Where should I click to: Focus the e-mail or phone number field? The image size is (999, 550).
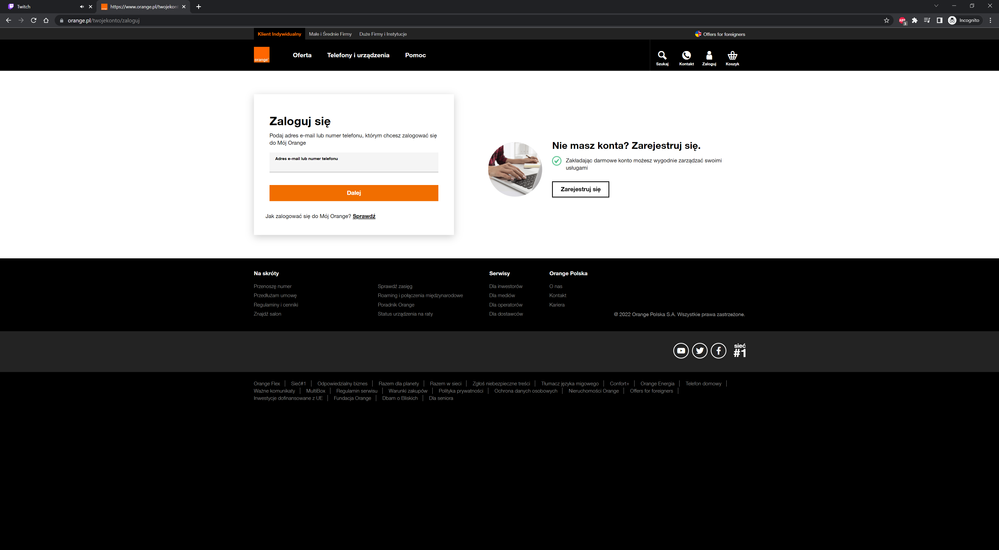(x=354, y=163)
